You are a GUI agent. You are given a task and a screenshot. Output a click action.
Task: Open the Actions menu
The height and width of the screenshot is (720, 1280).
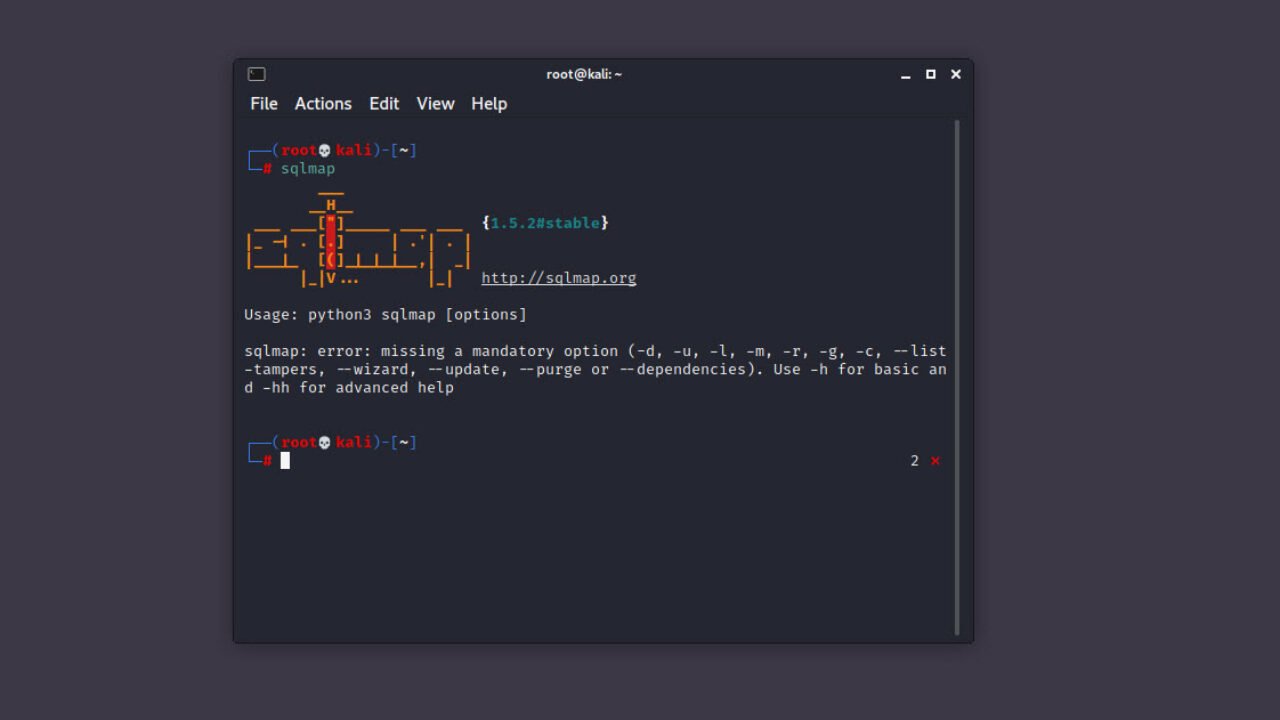(323, 104)
